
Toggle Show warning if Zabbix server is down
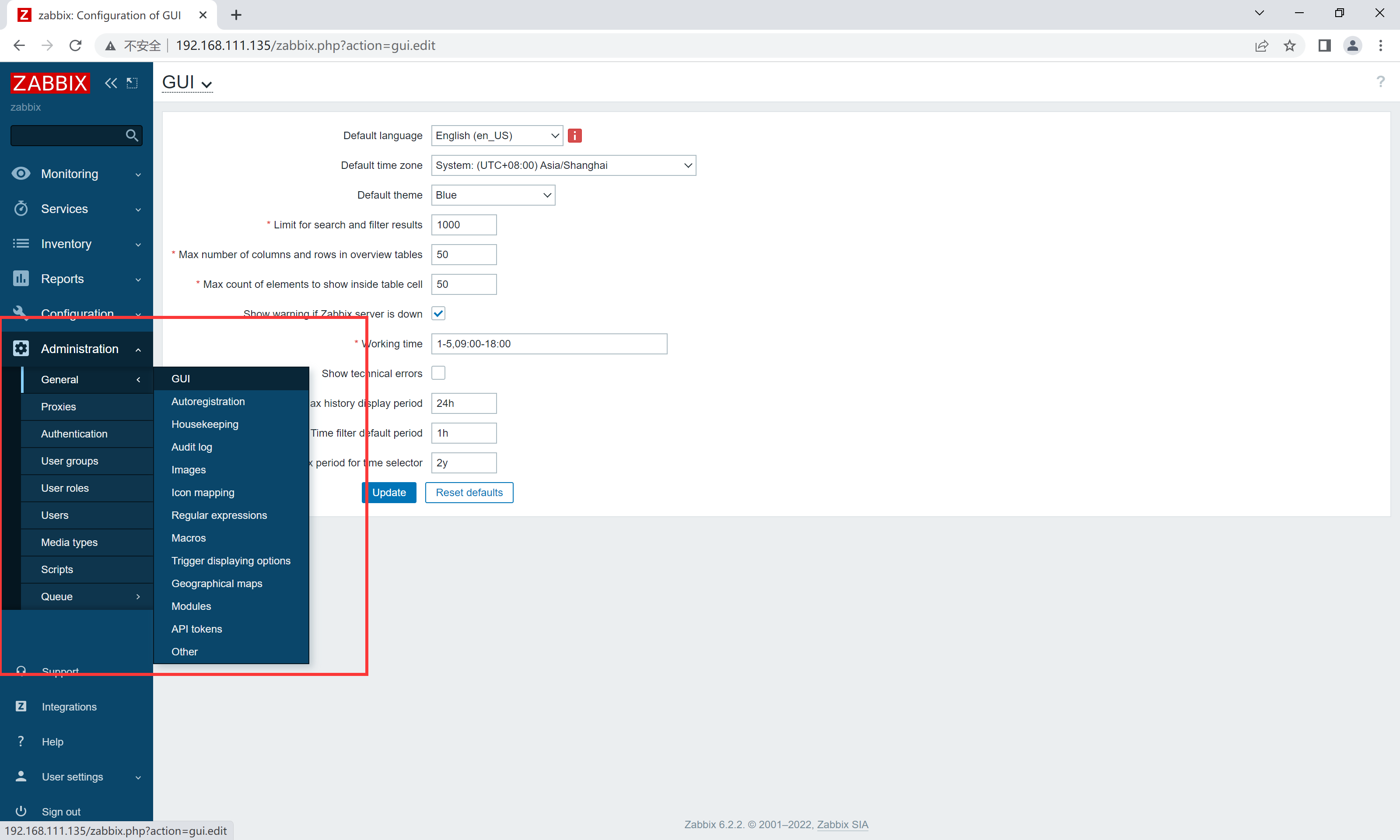(x=438, y=314)
